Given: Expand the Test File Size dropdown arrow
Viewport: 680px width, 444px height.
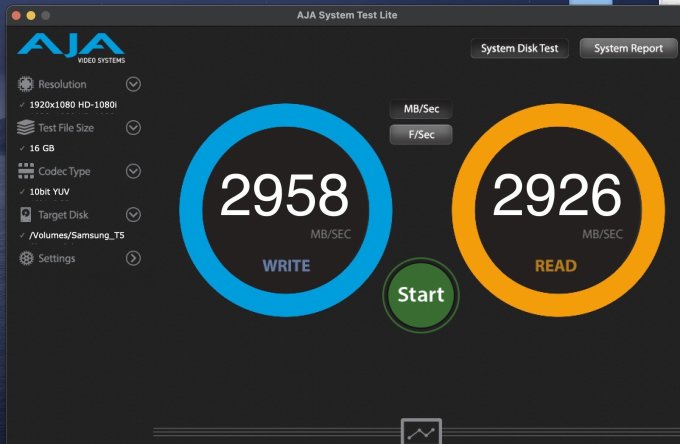Looking at the screenshot, I should point(133,127).
